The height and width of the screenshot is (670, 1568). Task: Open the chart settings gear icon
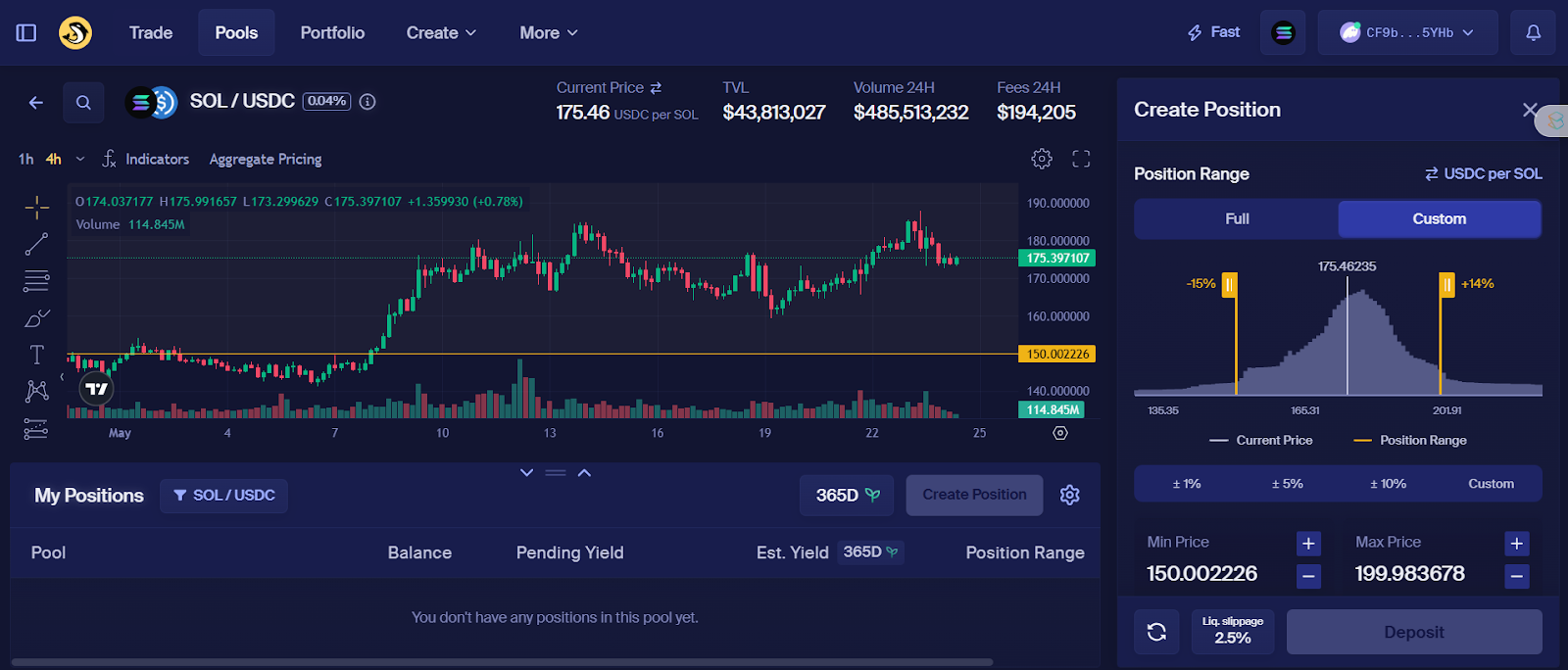click(x=1042, y=159)
